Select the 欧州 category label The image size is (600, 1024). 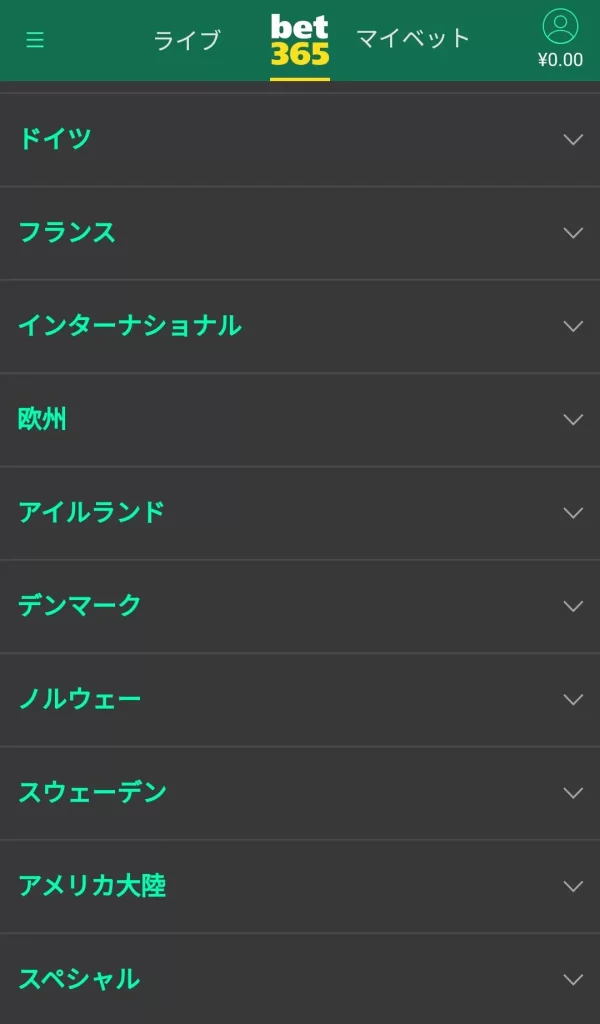(x=43, y=419)
